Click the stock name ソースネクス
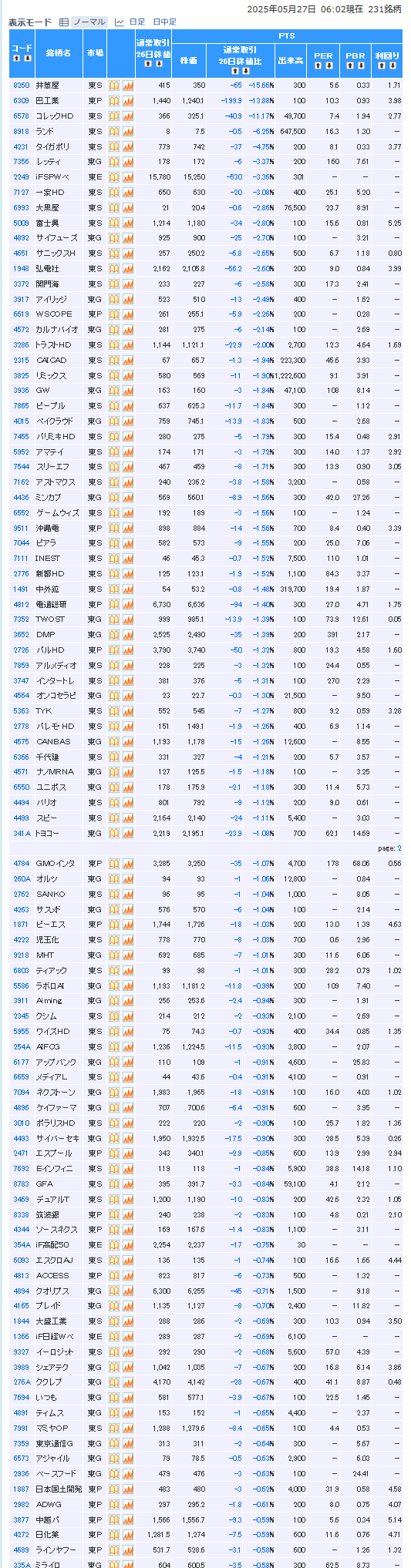Viewport: 411px width, 1568px height. pos(57,1230)
